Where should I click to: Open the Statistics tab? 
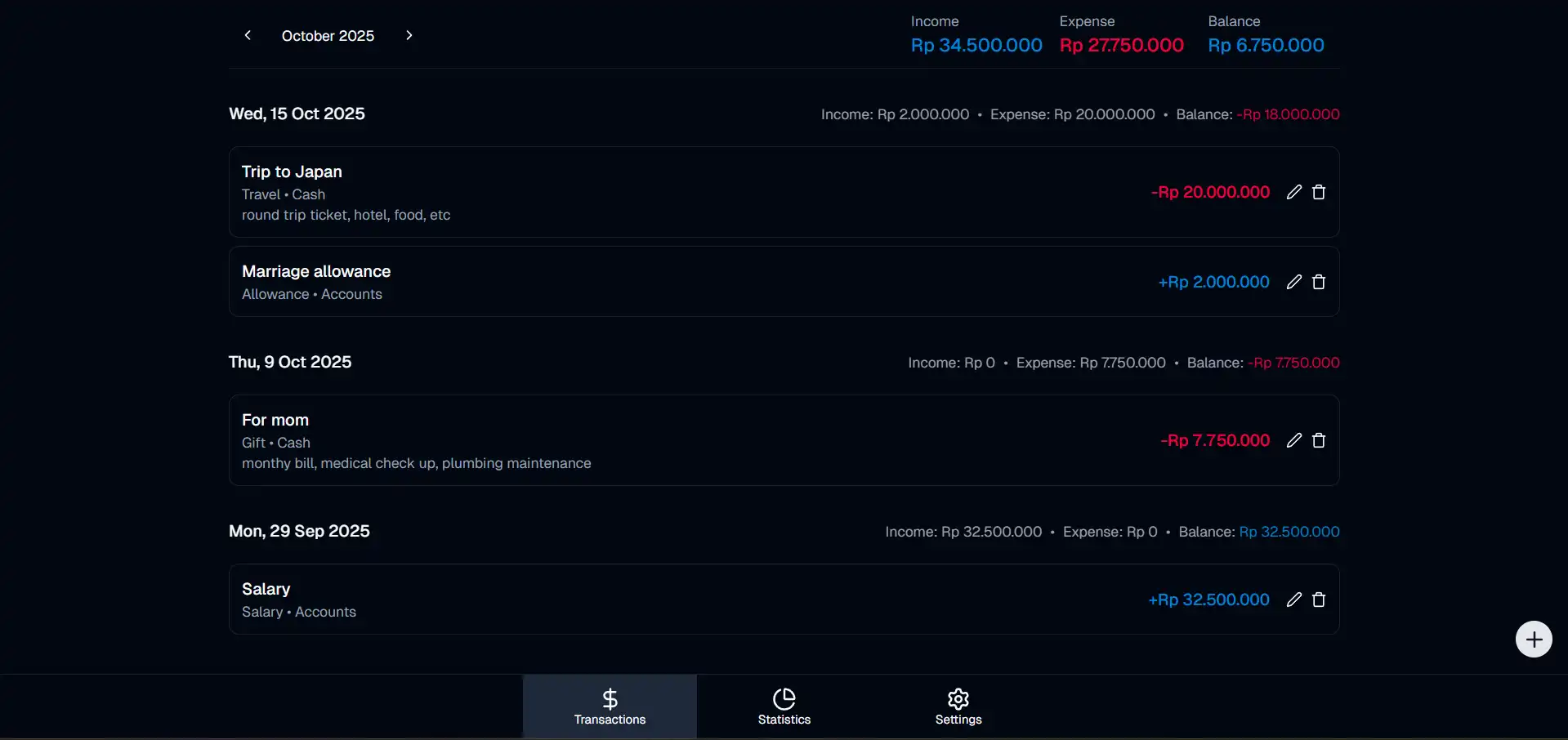(x=784, y=707)
